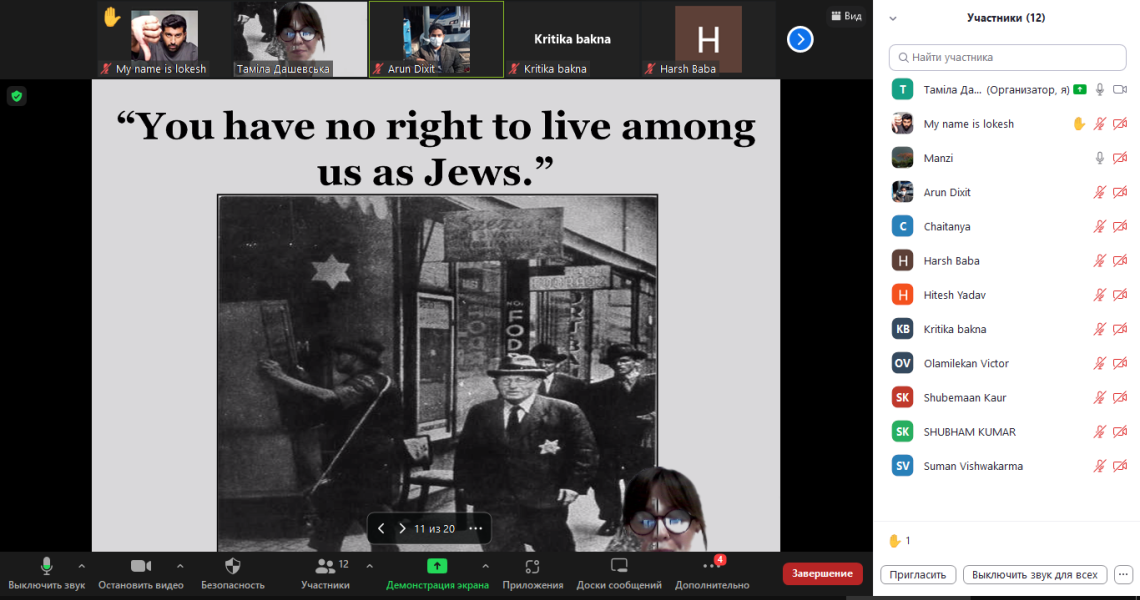Show next video thumbnails with blue arrow
Viewport: 1140px width, 600px height.
click(x=800, y=39)
